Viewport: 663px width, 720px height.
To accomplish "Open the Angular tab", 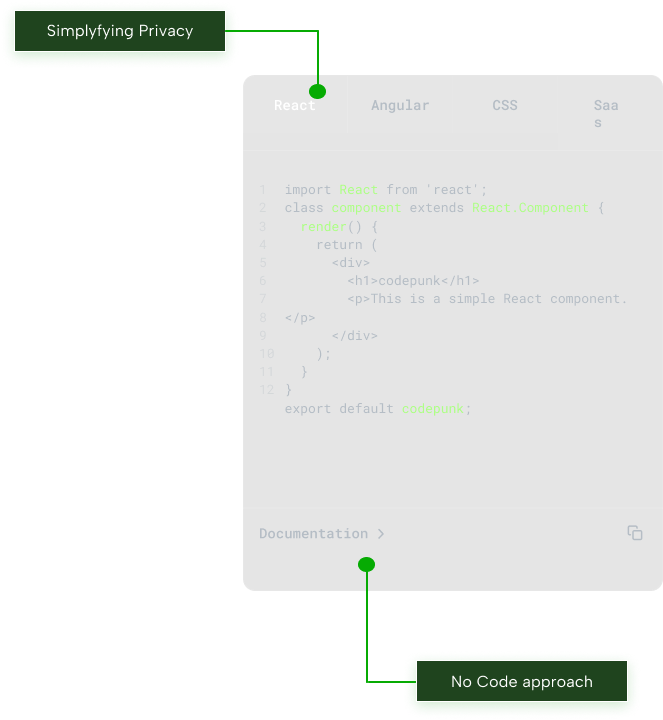I will (x=400, y=106).
